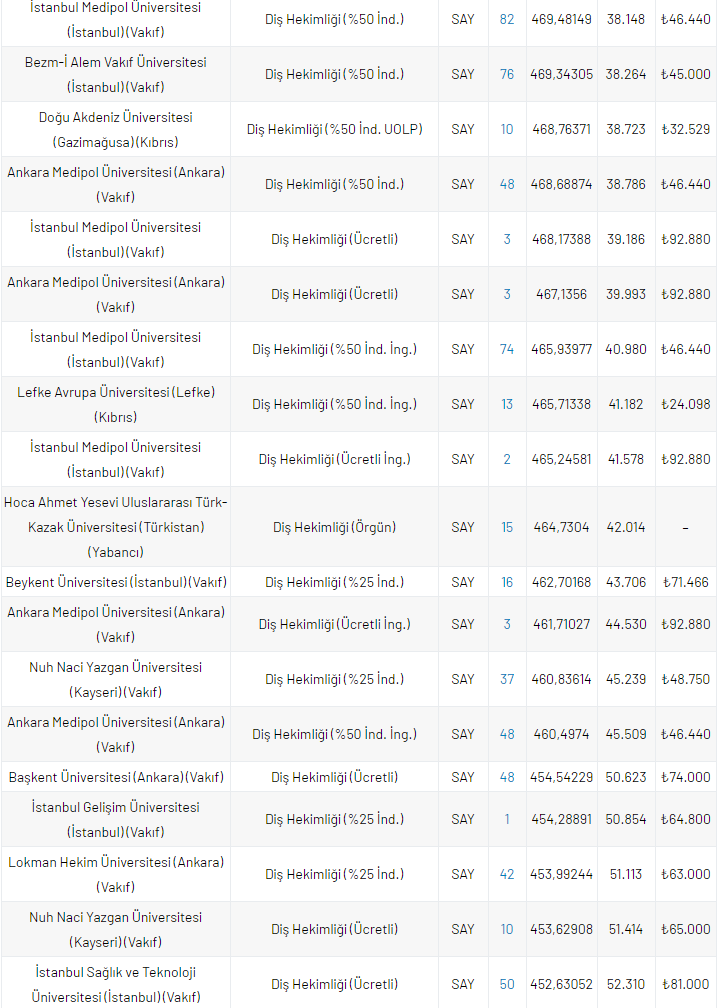719x1008 pixels.
Task: Open İstanbul Sağlık ve Teknoloji quota 50
Action: [x=507, y=984]
